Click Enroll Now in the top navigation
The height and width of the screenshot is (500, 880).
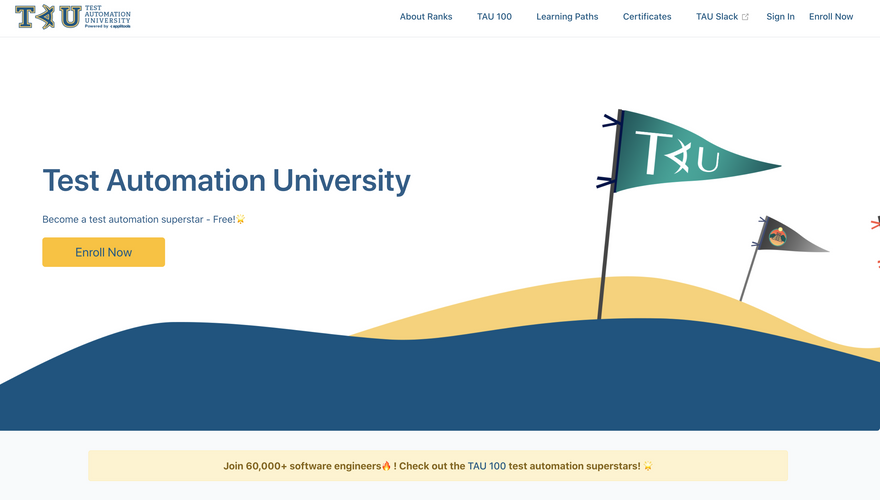pos(831,17)
